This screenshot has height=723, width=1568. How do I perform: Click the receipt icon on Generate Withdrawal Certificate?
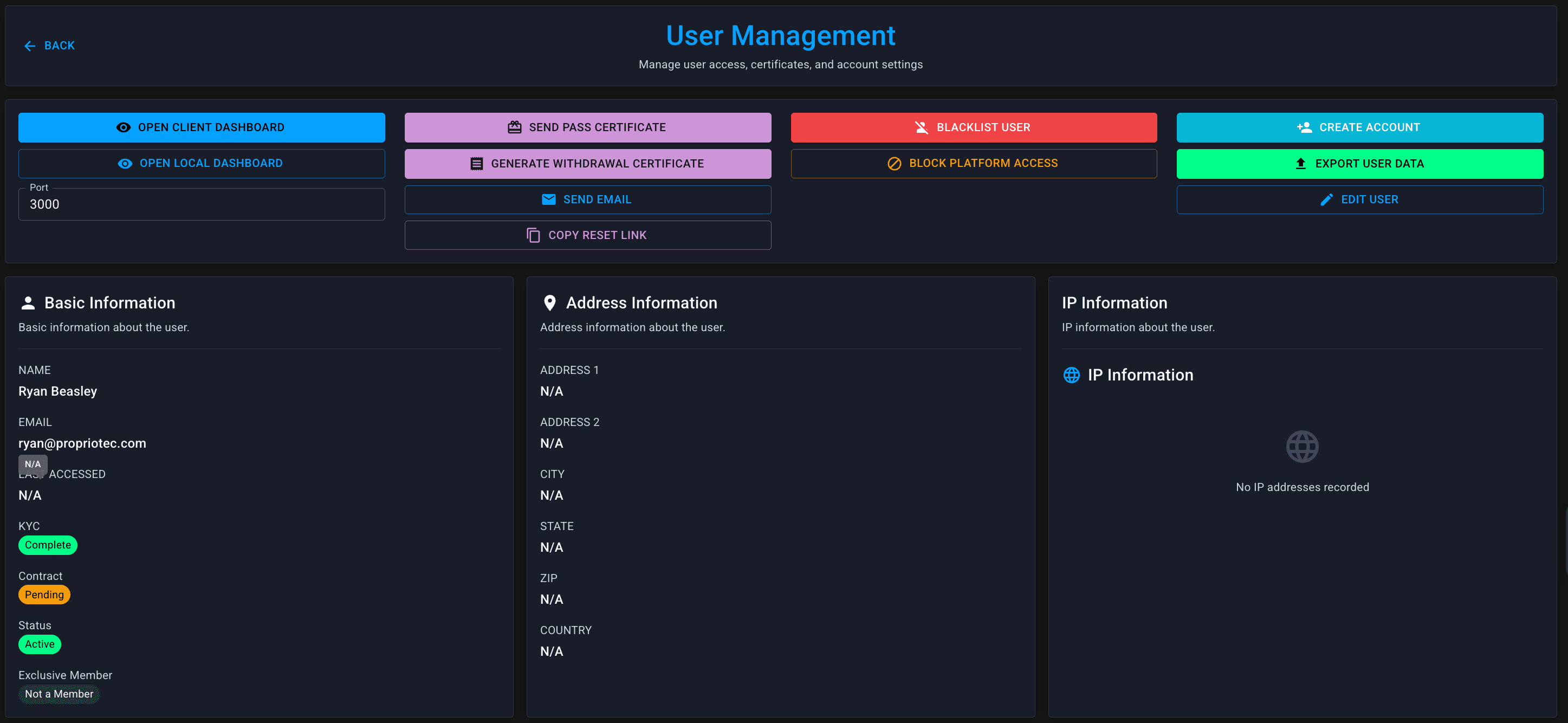click(x=477, y=163)
